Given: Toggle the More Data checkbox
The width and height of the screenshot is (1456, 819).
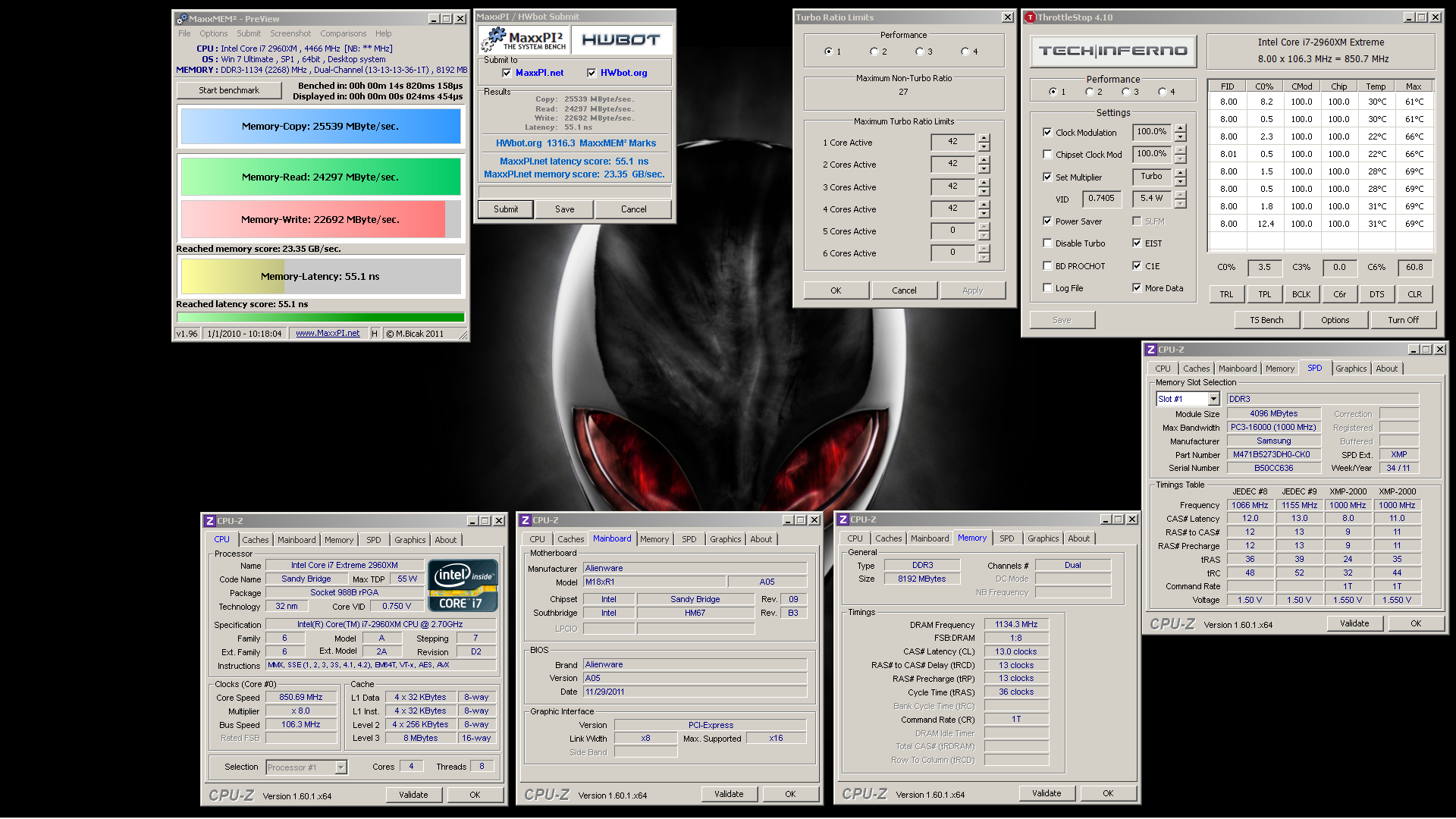Looking at the screenshot, I should point(1137,287).
